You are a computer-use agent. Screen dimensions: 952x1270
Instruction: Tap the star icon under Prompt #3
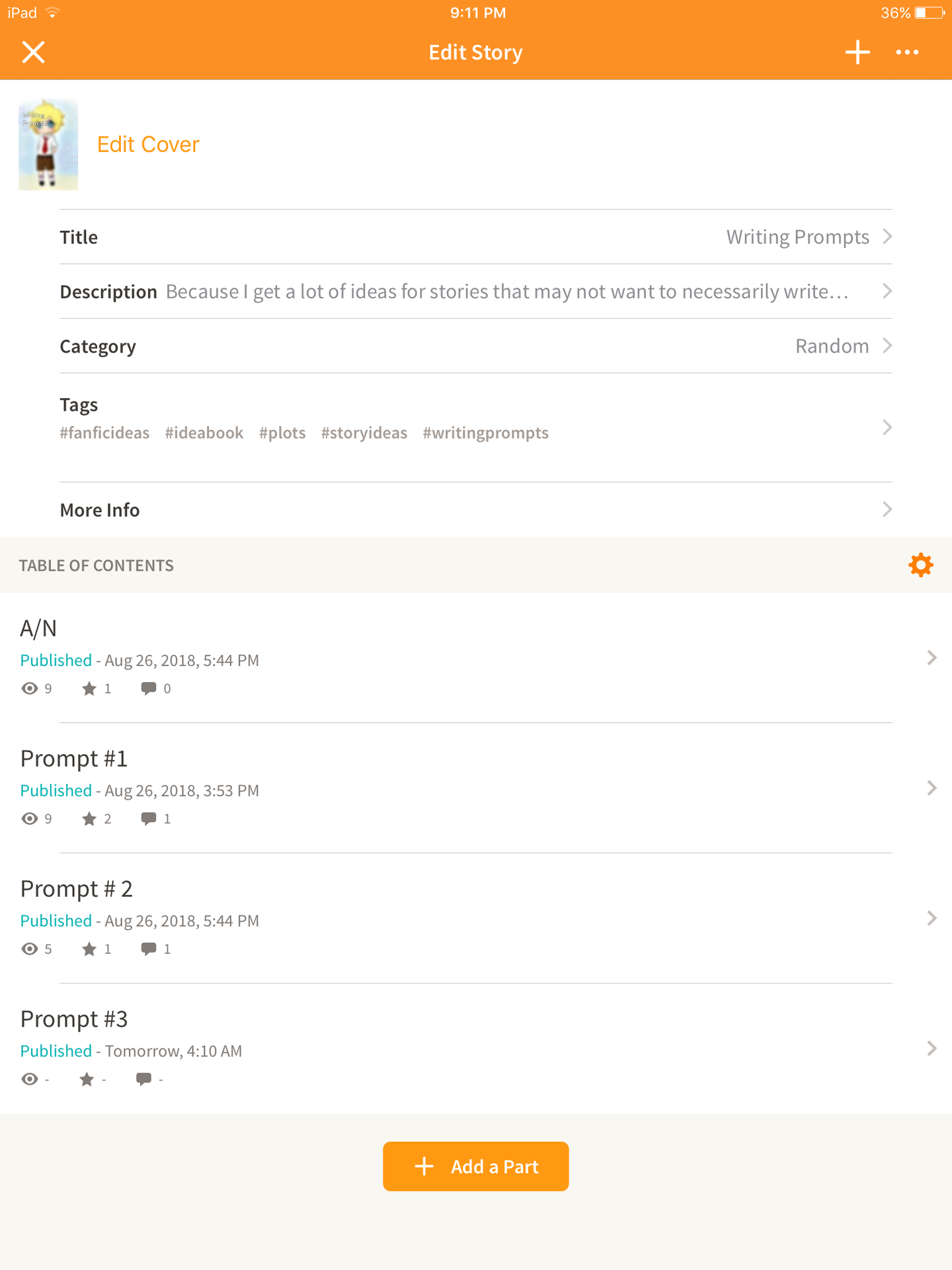point(87,1079)
